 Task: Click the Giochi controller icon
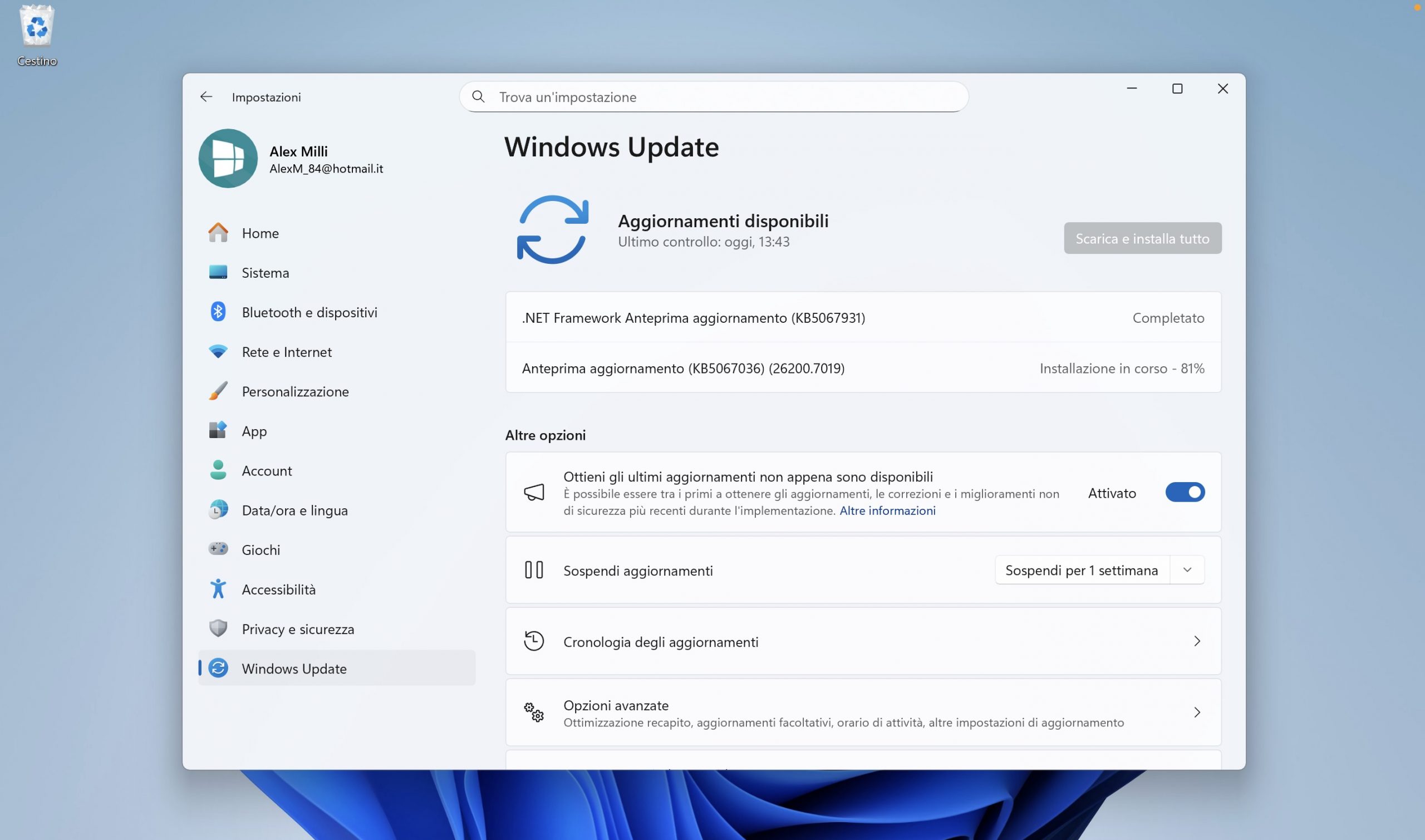click(218, 549)
